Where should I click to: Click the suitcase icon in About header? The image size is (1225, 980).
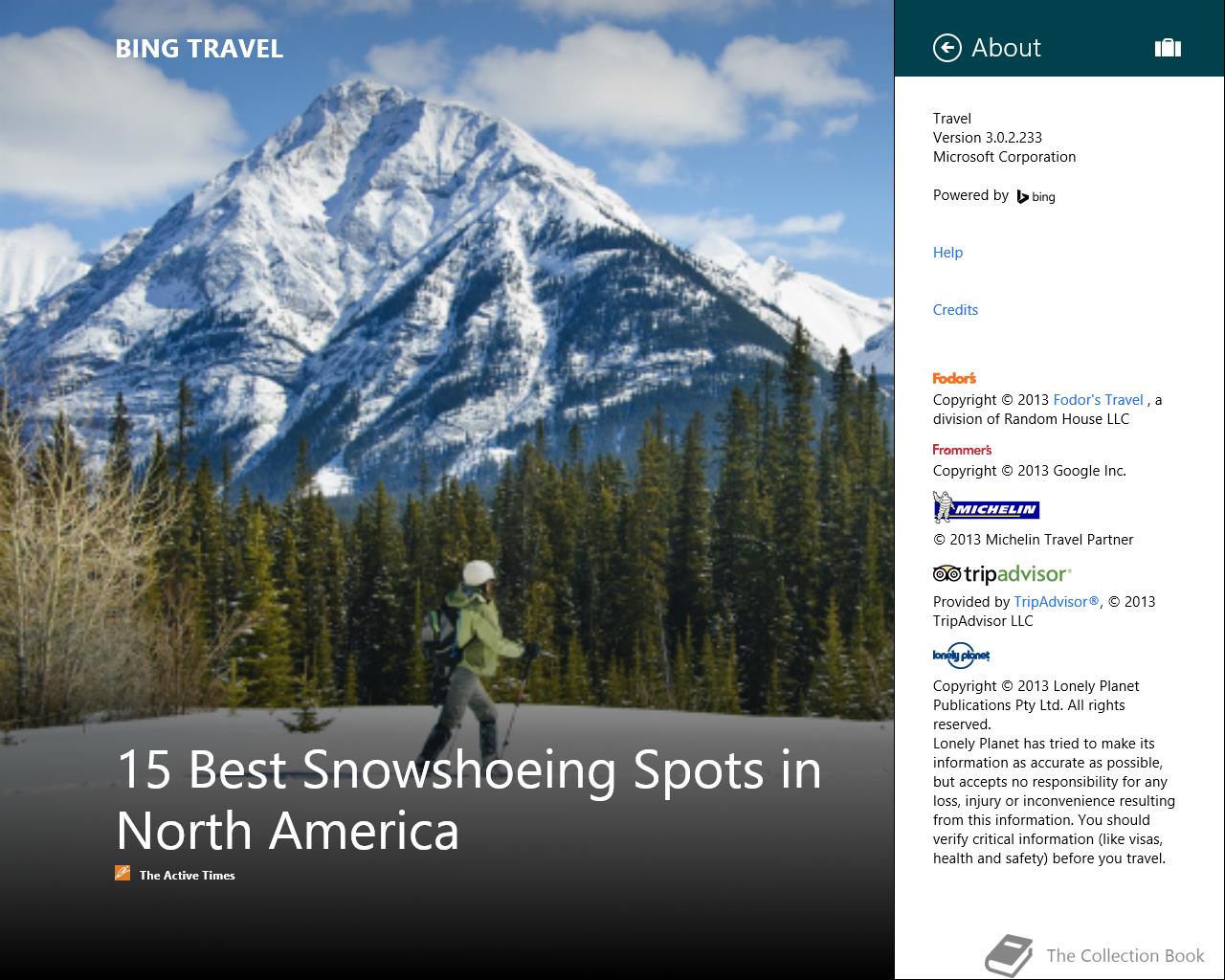tap(1168, 48)
